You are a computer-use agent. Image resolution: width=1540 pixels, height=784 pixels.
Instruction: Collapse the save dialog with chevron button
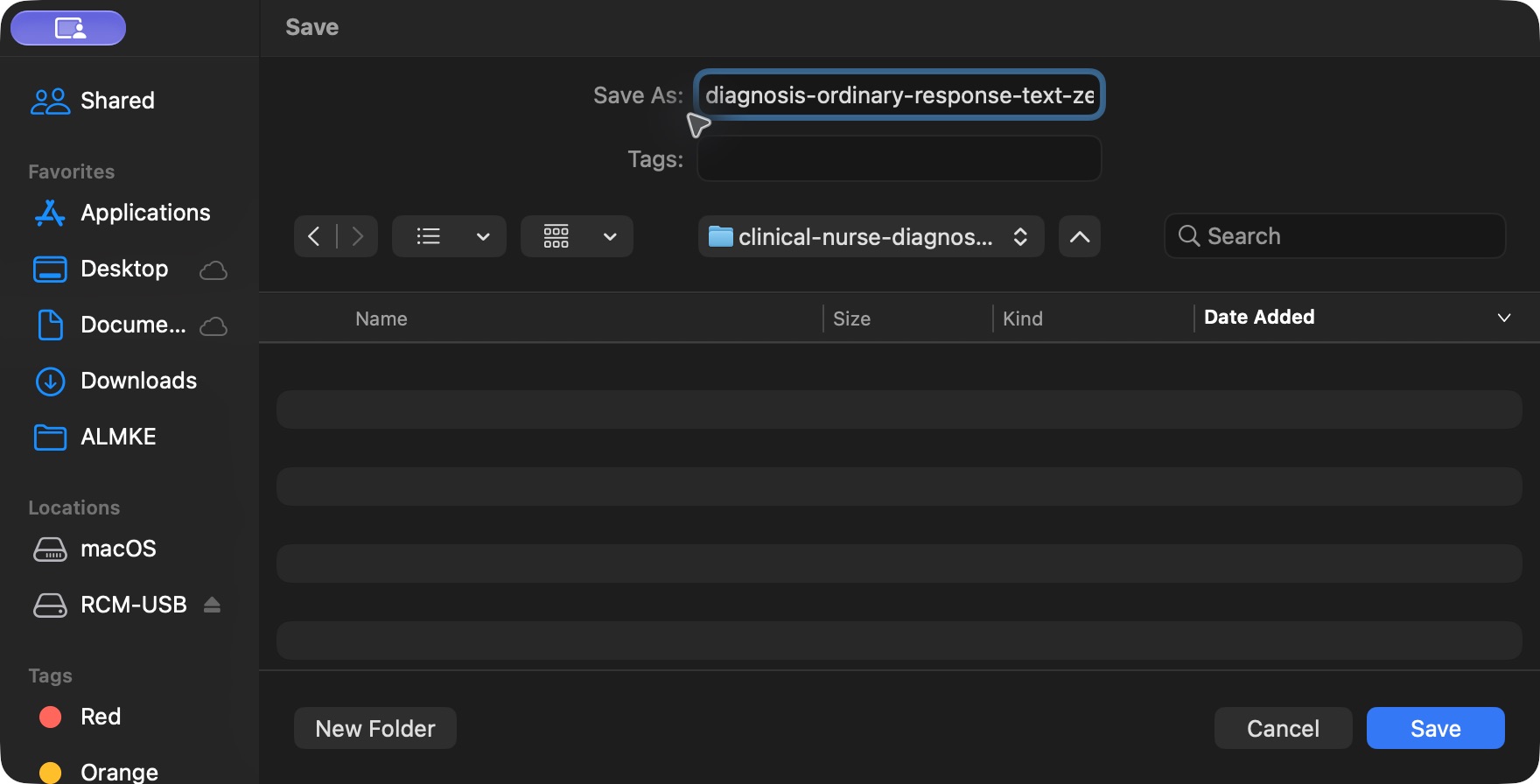coord(1080,236)
